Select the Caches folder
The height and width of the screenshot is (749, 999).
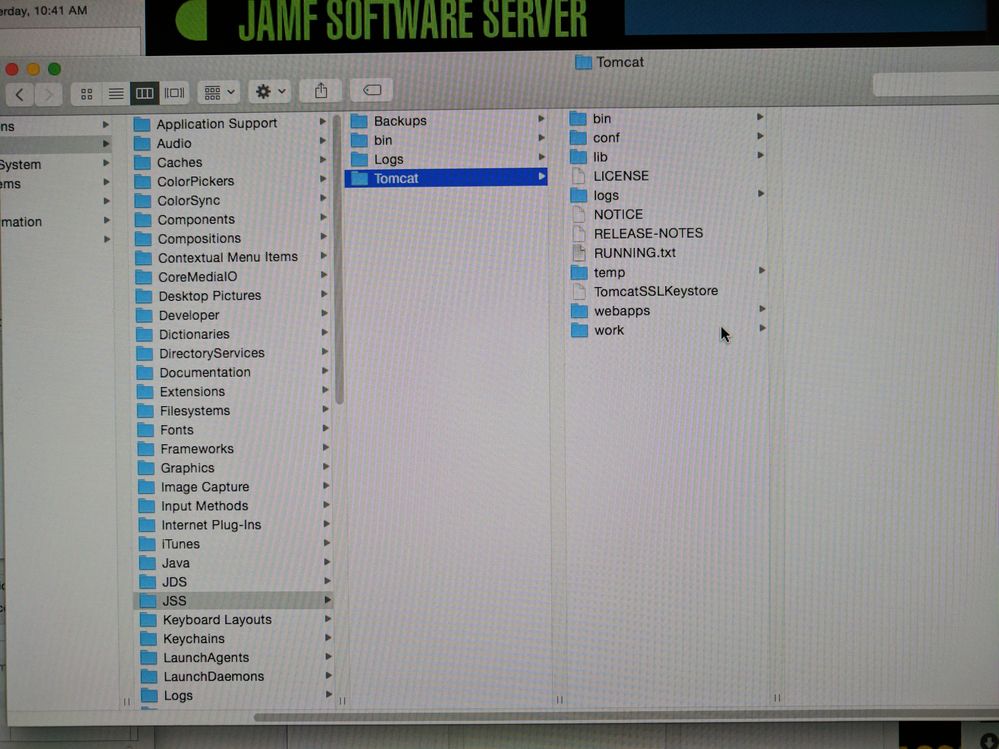pyautogui.click(x=179, y=162)
